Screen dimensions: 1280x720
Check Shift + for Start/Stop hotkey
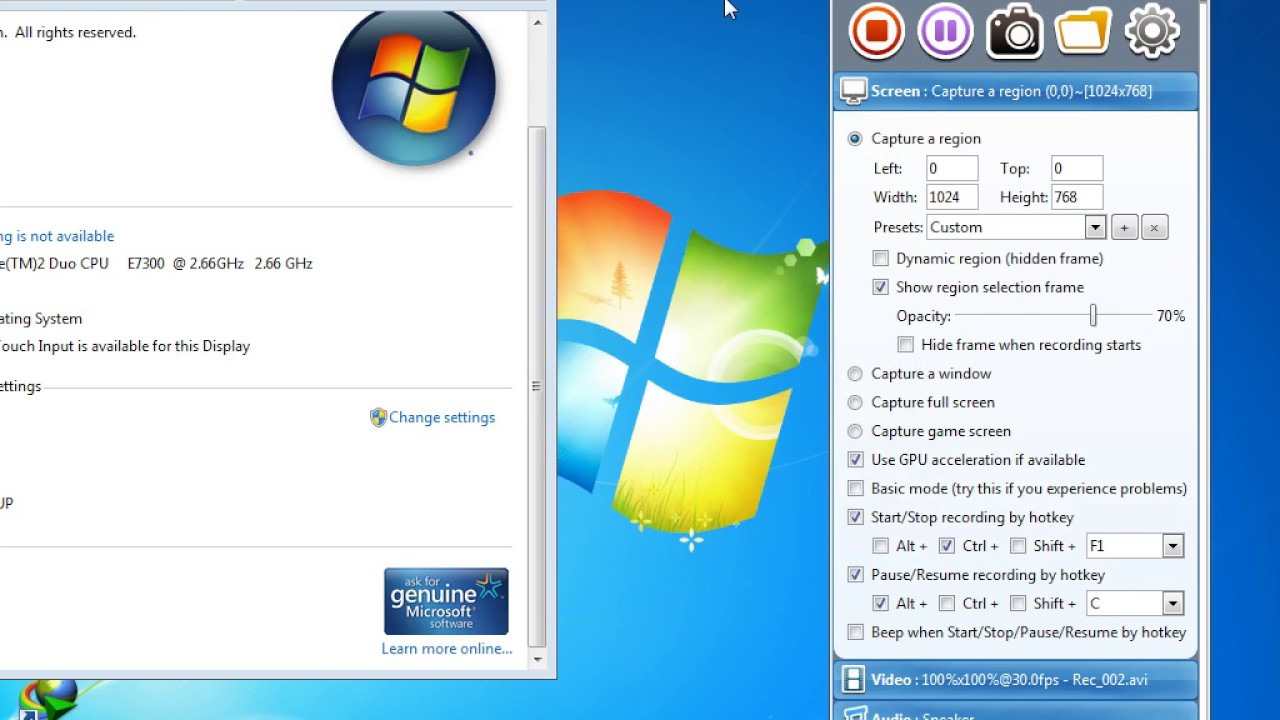click(x=1018, y=546)
